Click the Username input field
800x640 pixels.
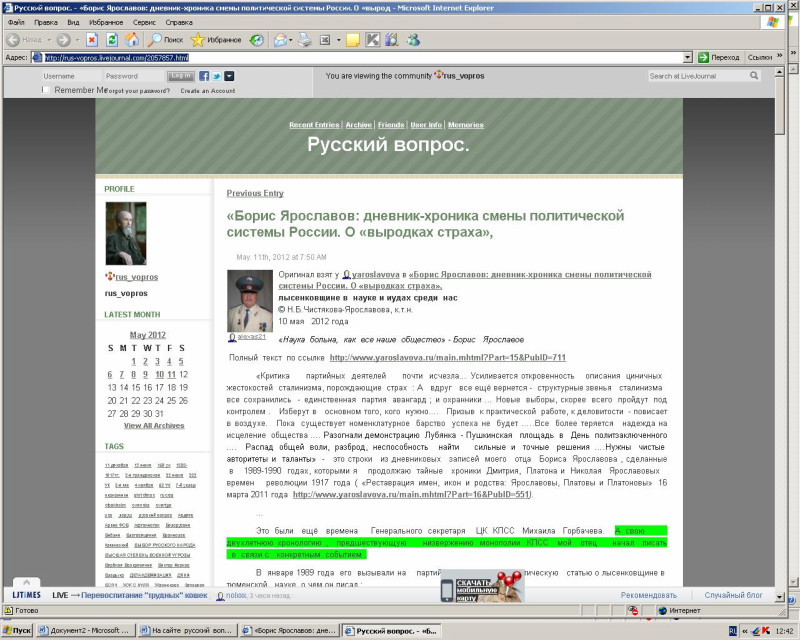coord(71,76)
